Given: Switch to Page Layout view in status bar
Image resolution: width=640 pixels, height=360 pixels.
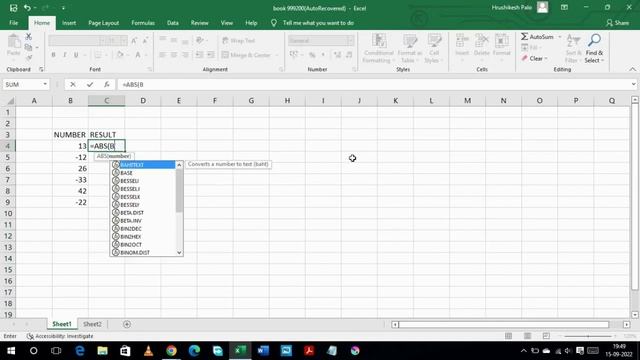Looking at the screenshot, I should pyautogui.click(x=527, y=336).
